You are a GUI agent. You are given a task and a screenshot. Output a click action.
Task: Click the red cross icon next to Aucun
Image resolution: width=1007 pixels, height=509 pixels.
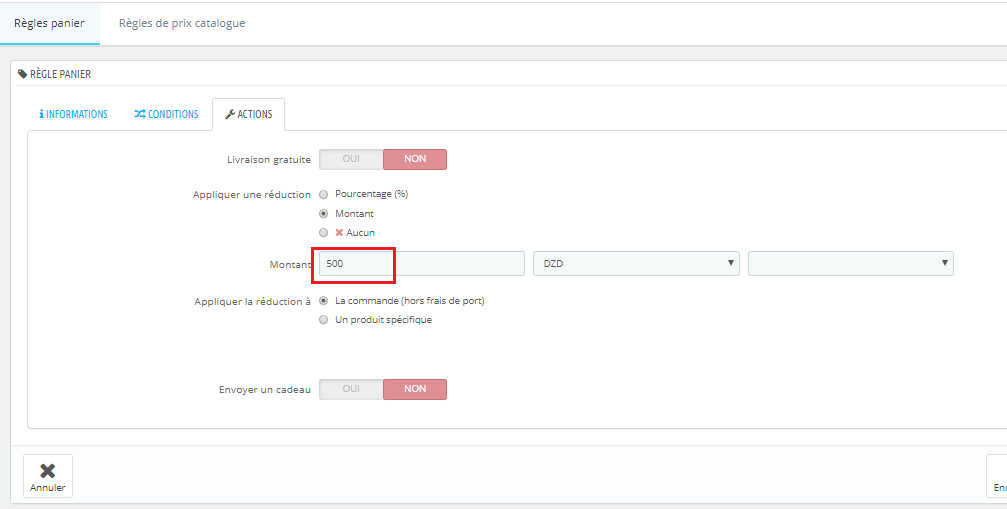339,232
